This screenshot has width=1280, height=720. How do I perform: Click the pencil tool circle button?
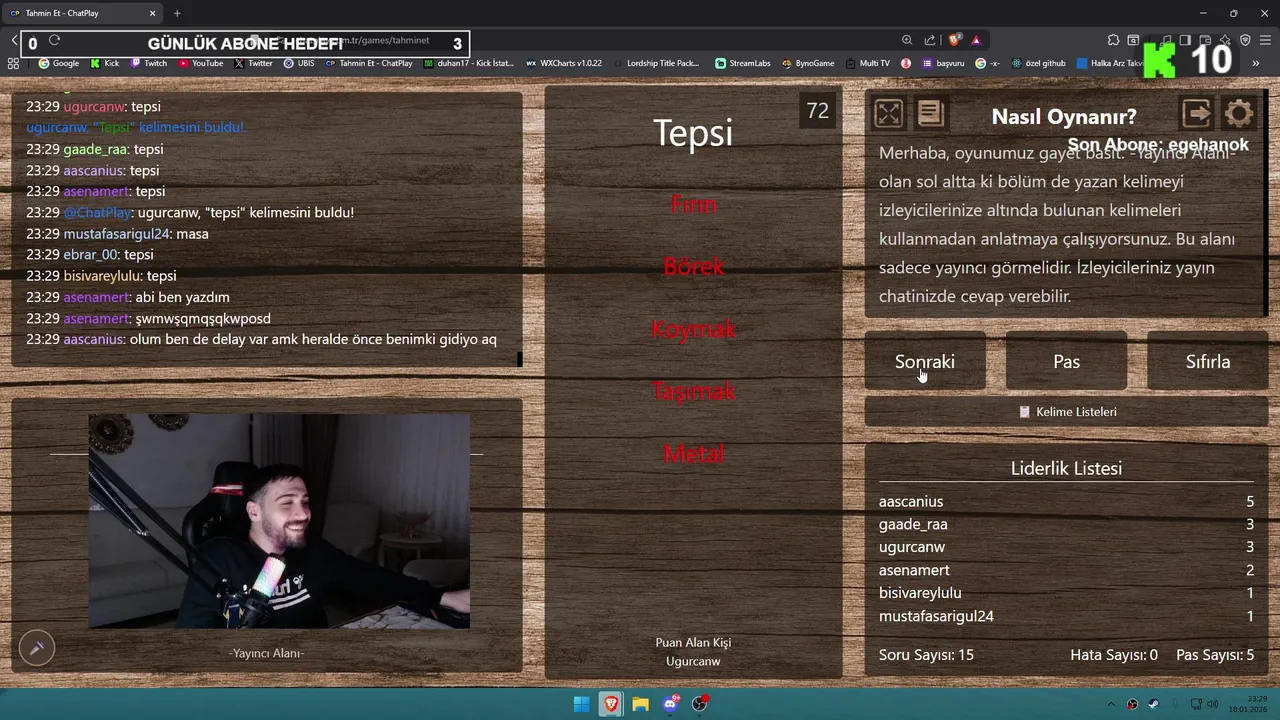tap(37, 648)
